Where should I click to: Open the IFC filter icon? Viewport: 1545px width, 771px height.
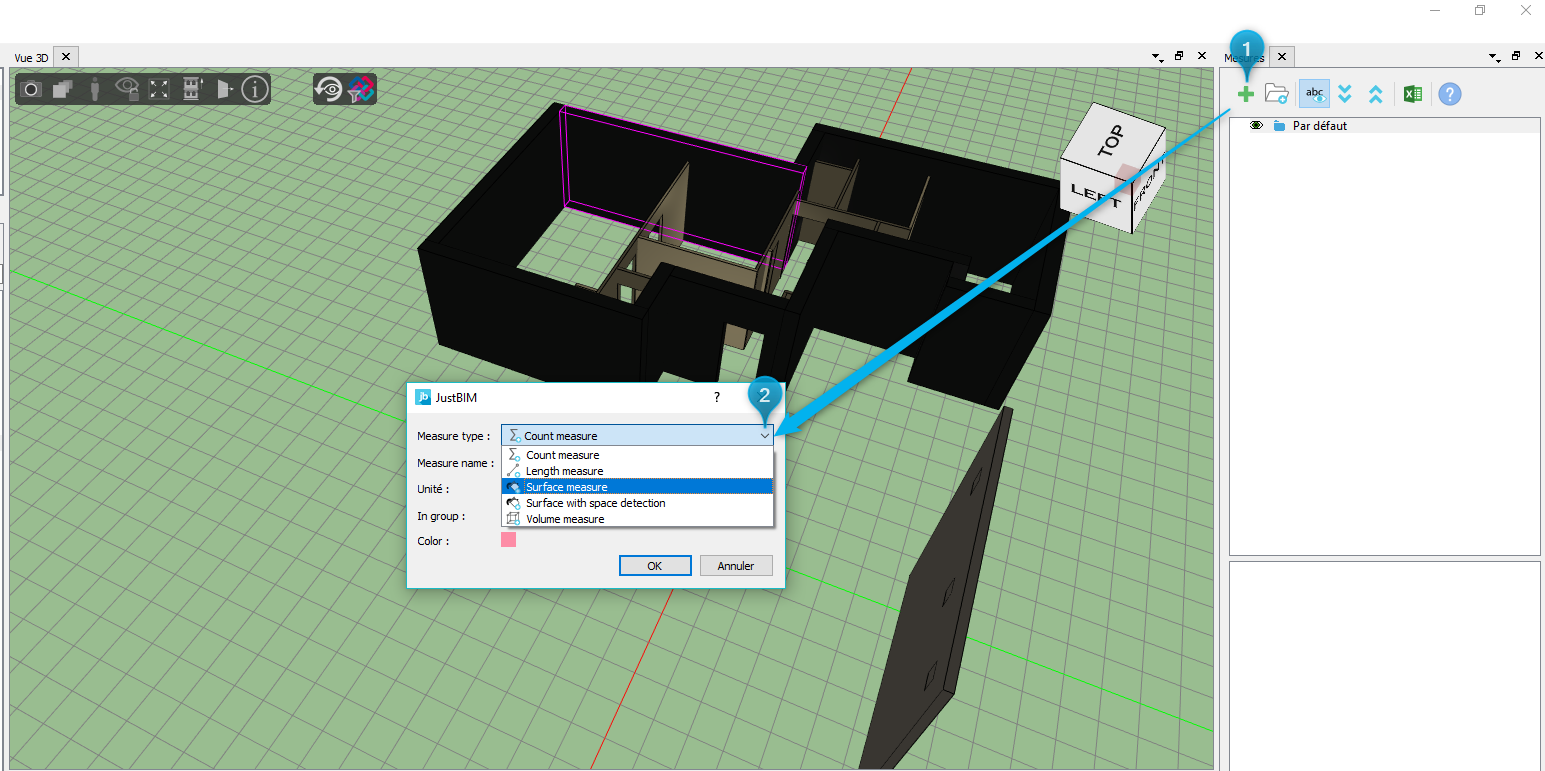tap(360, 90)
